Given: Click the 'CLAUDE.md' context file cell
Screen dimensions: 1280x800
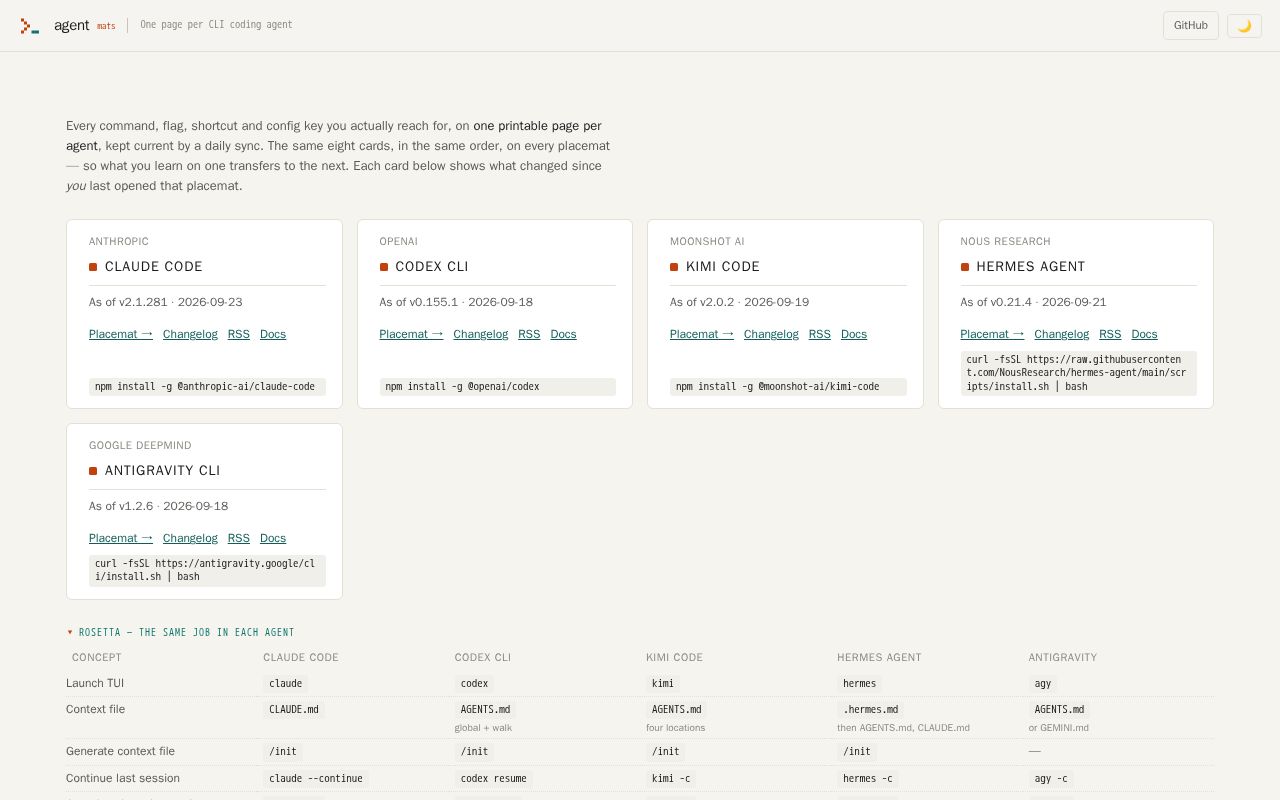Looking at the screenshot, I should [294, 709].
